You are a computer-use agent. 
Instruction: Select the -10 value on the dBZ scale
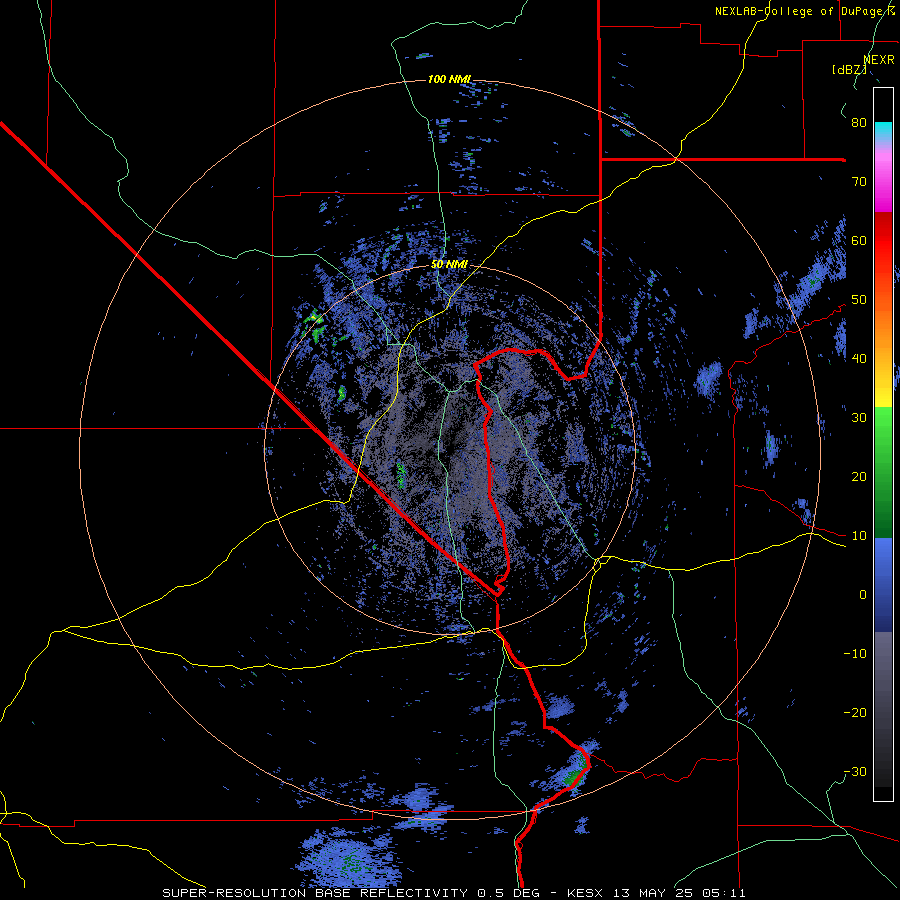pyautogui.click(x=855, y=654)
